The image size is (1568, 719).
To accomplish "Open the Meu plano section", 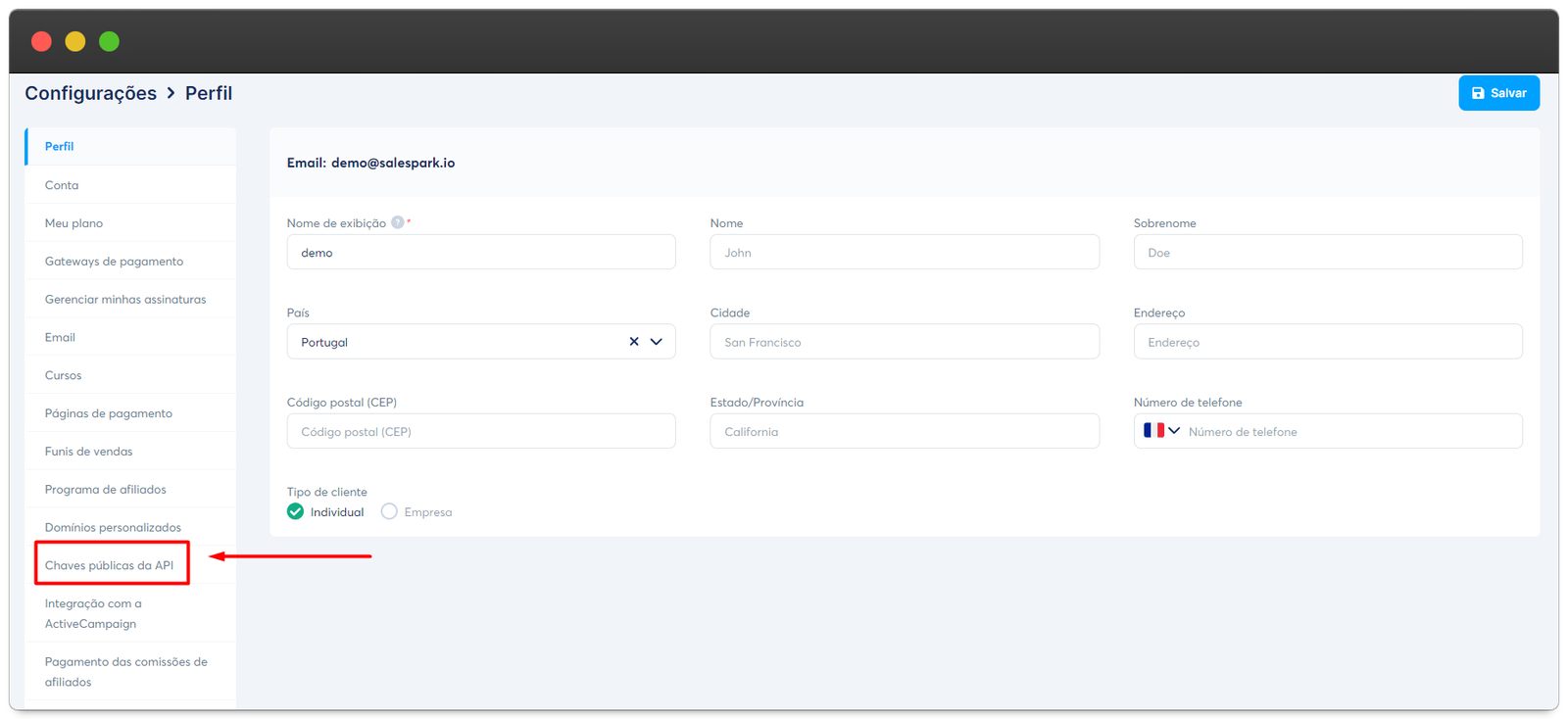I will (x=73, y=223).
